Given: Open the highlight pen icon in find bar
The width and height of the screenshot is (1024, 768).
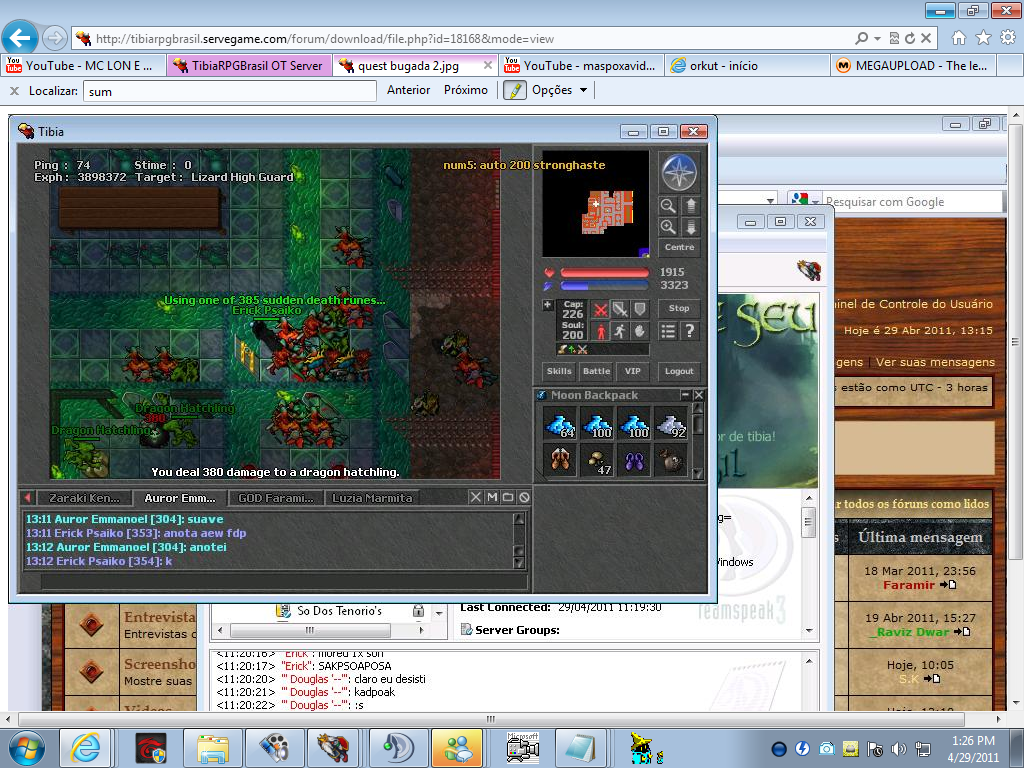Looking at the screenshot, I should tap(515, 90).
